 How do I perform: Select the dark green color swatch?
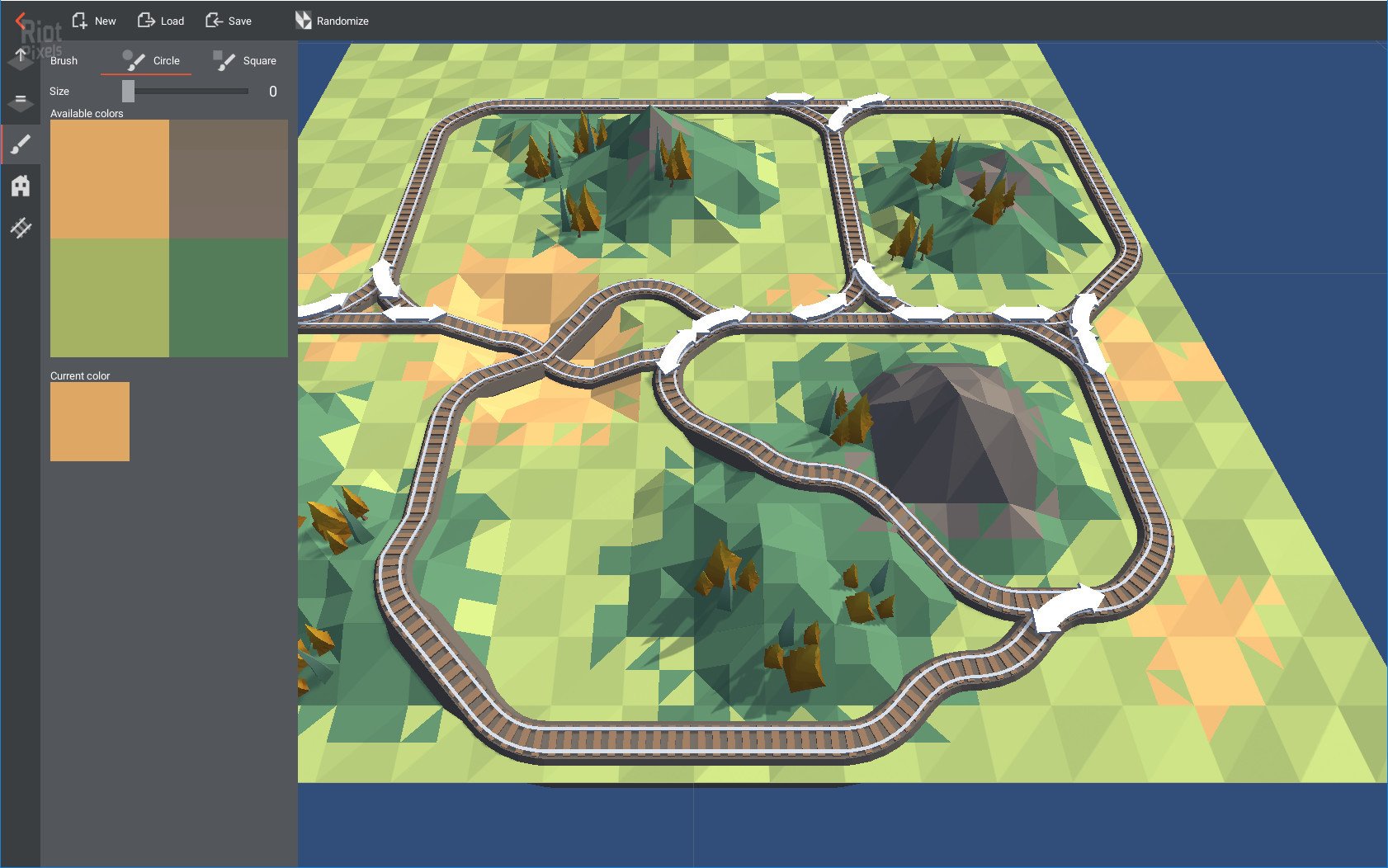(227, 297)
